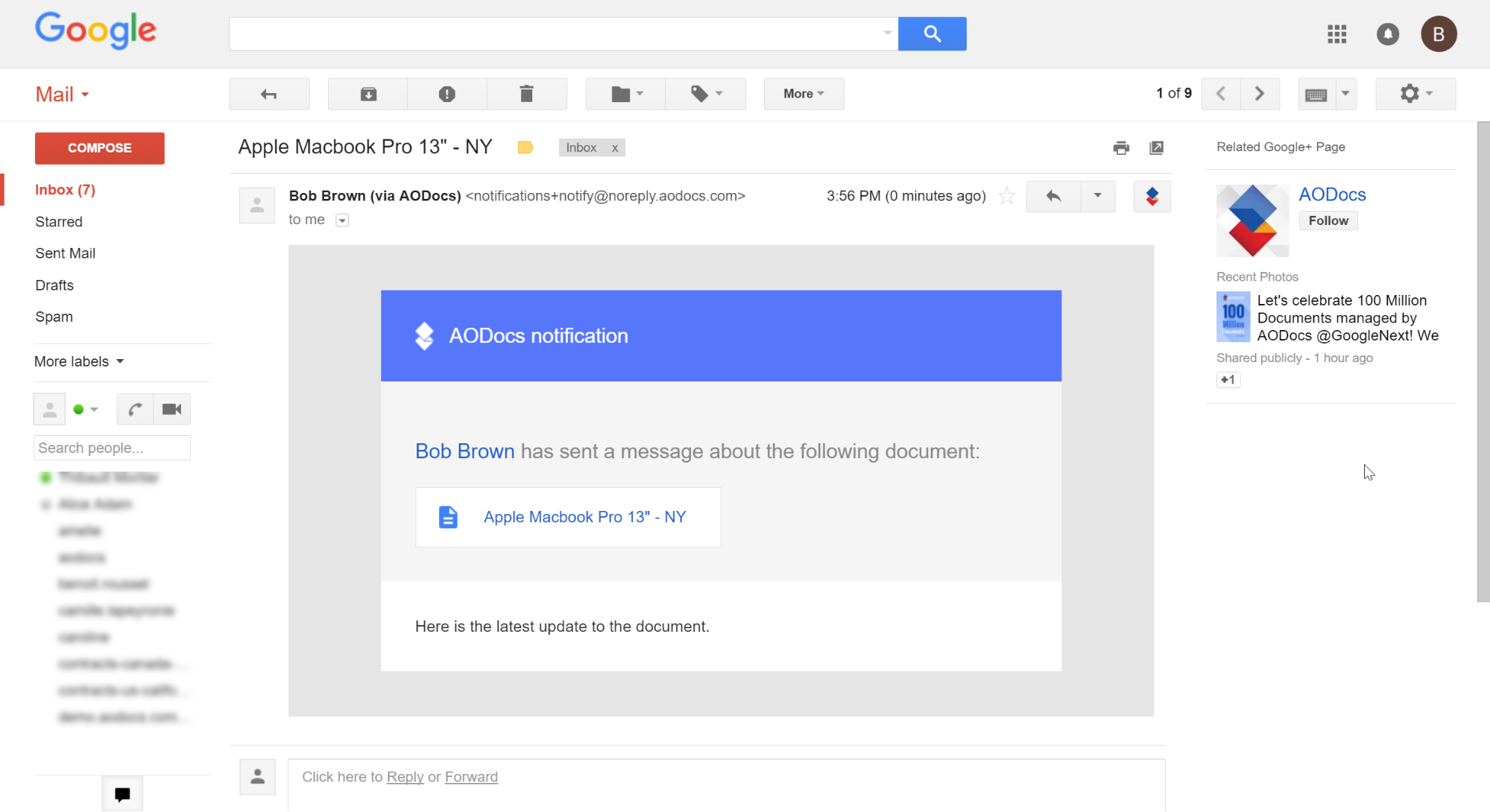Viewport: 1490px width, 812px height.
Task: Click the document icon in the card
Action: coord(448,517)
